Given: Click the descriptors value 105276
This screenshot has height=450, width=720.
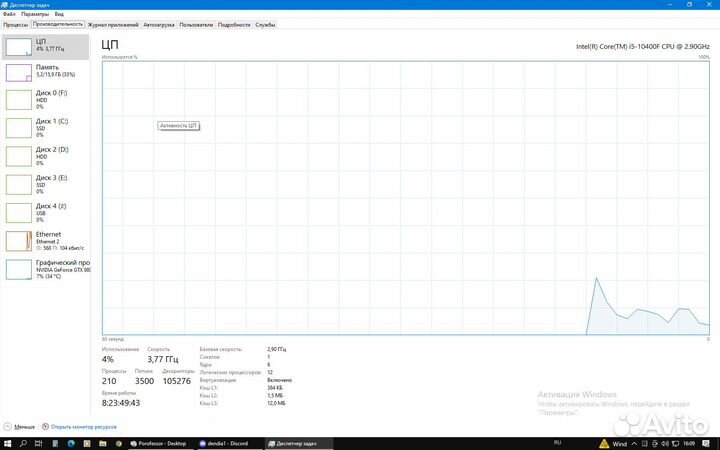Looking at the screenshot, I should pos(177,381).
